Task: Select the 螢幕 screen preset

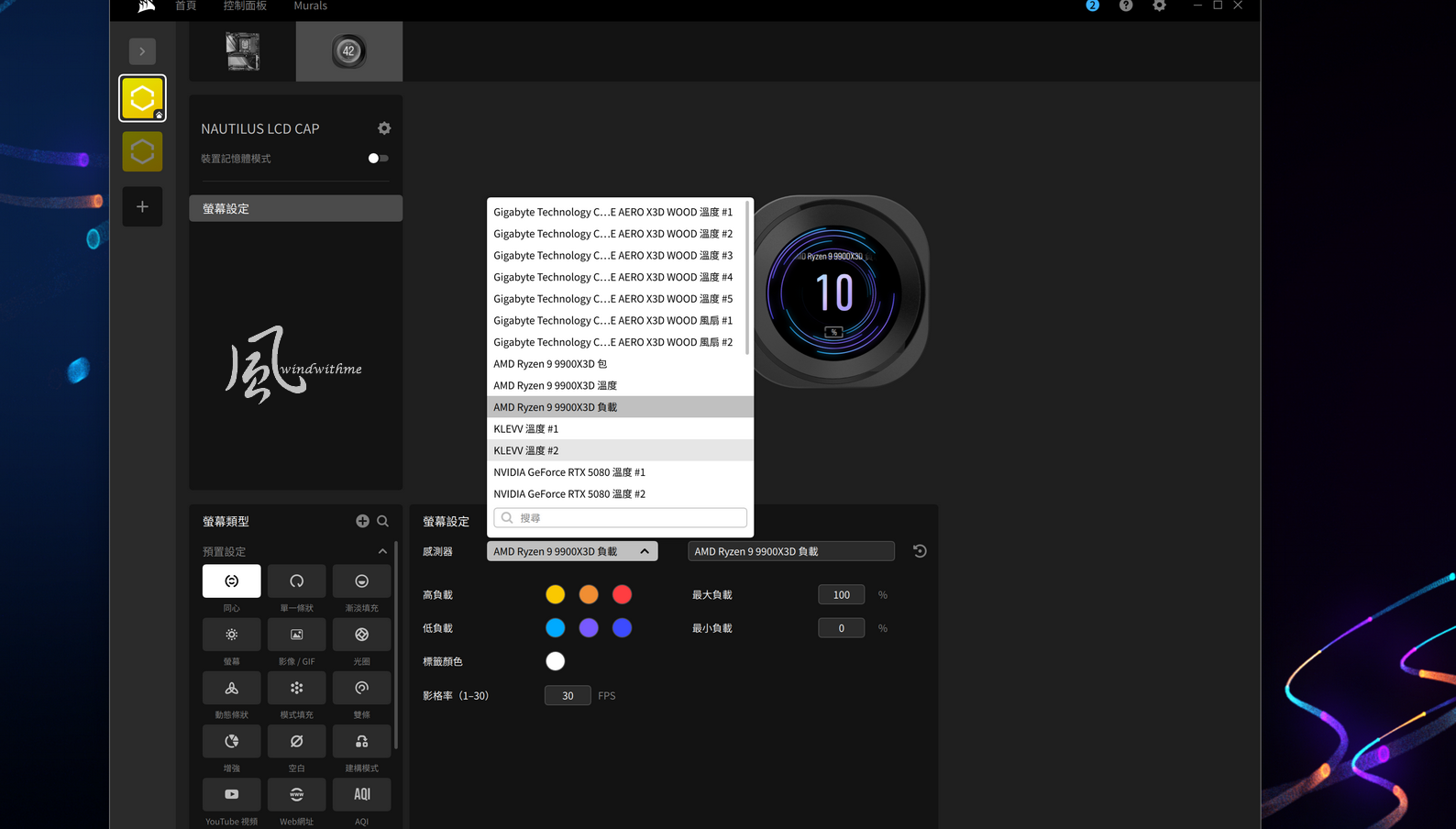Action: click(231, 635)
